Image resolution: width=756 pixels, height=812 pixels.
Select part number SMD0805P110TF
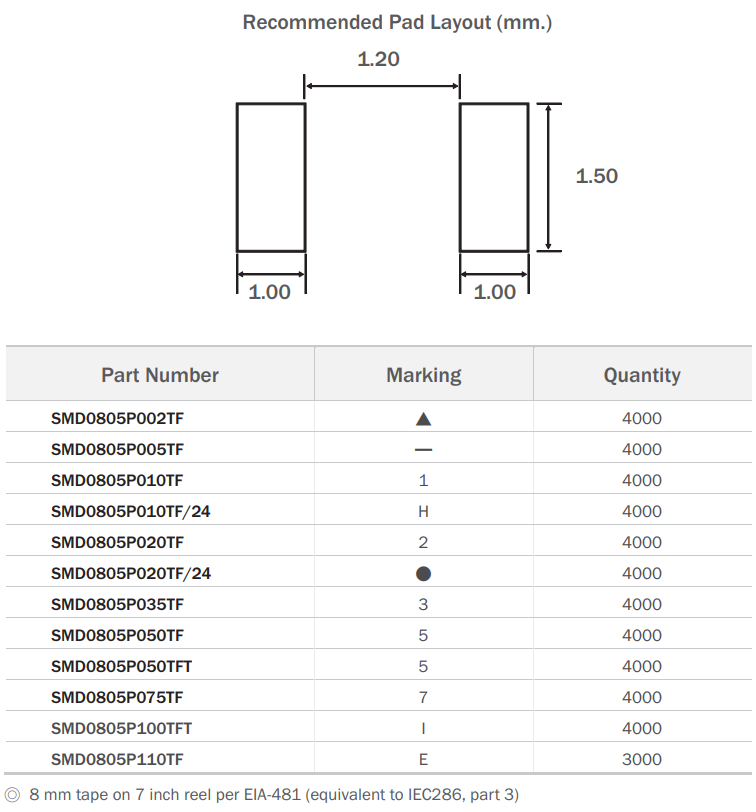(x=117, y=760)
